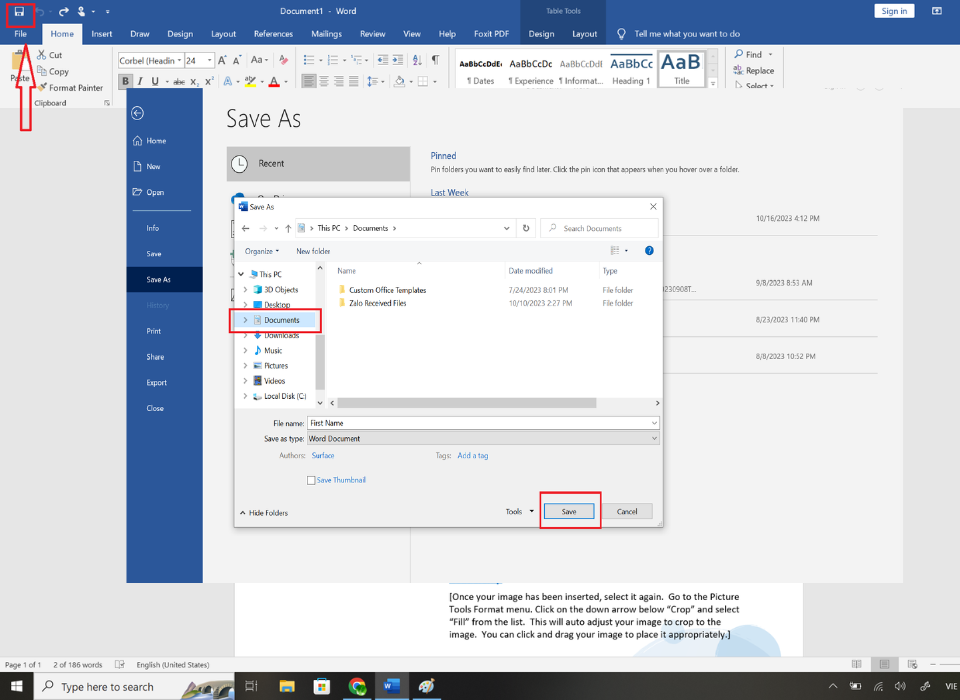Click the Save button in the dialog

[x=569, y=511]
